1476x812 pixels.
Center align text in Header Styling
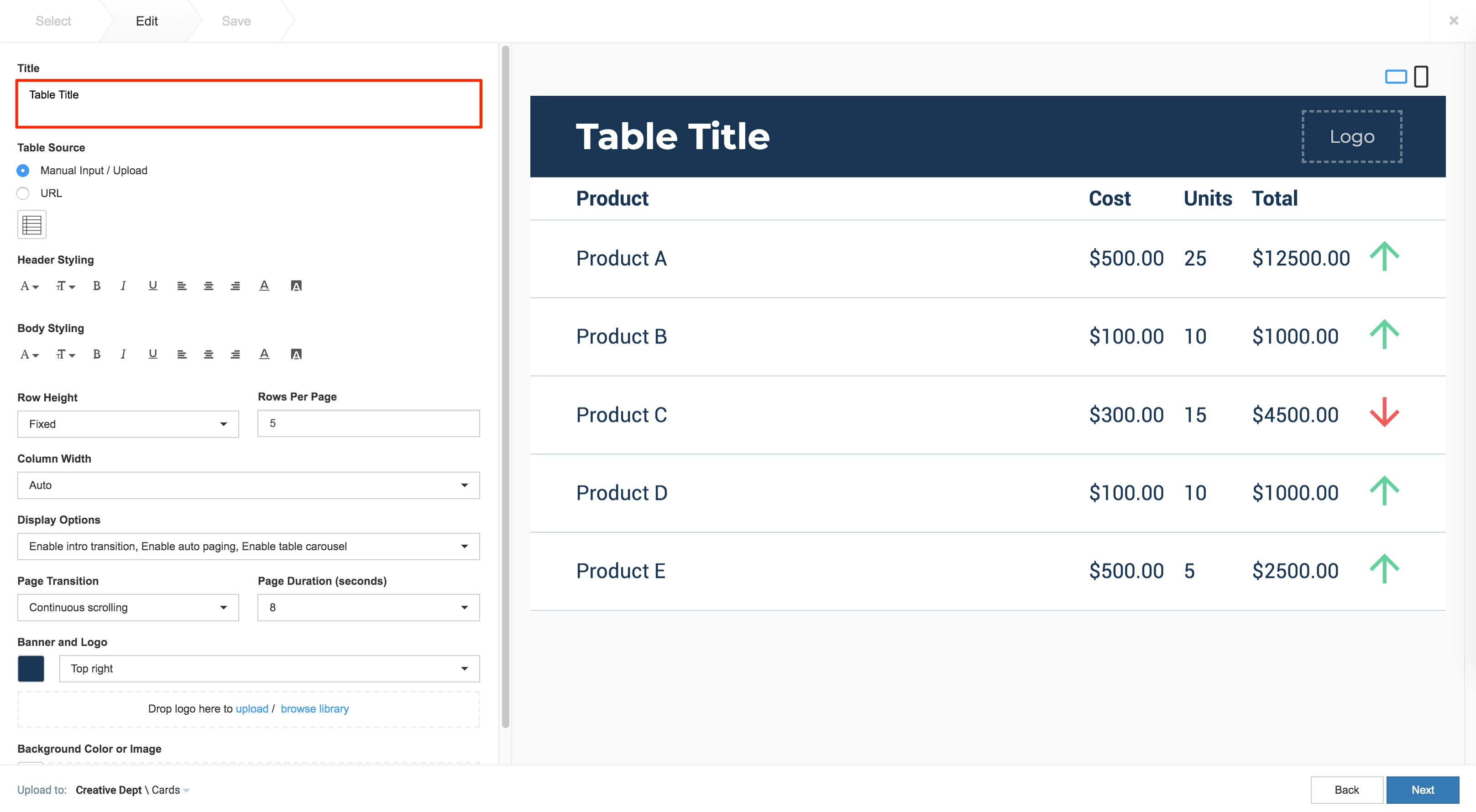(209, 286)
